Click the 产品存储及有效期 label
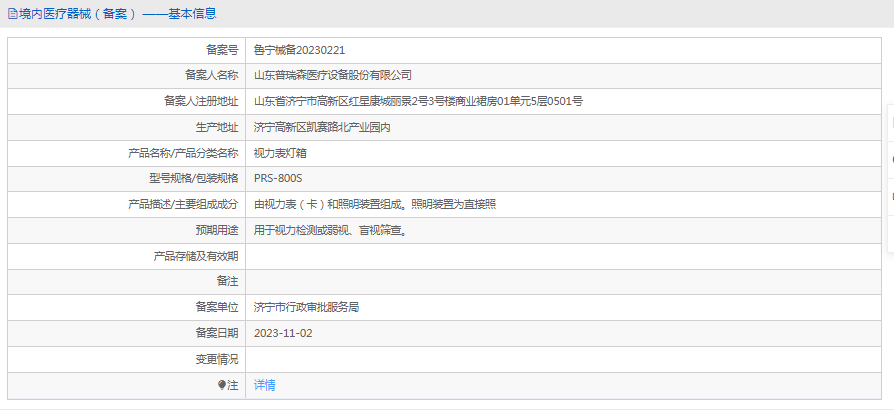This screenshot has height=410, width=894. 196,256
